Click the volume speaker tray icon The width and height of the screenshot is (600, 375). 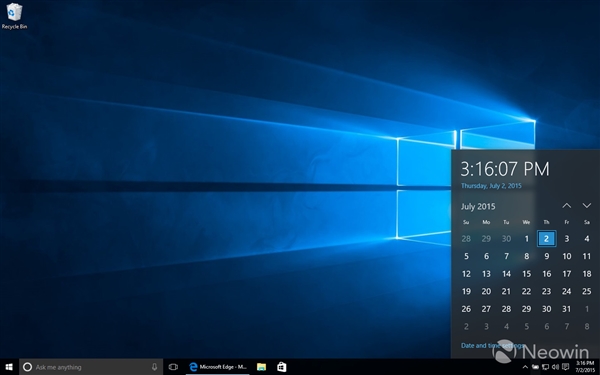click(555, 367)
